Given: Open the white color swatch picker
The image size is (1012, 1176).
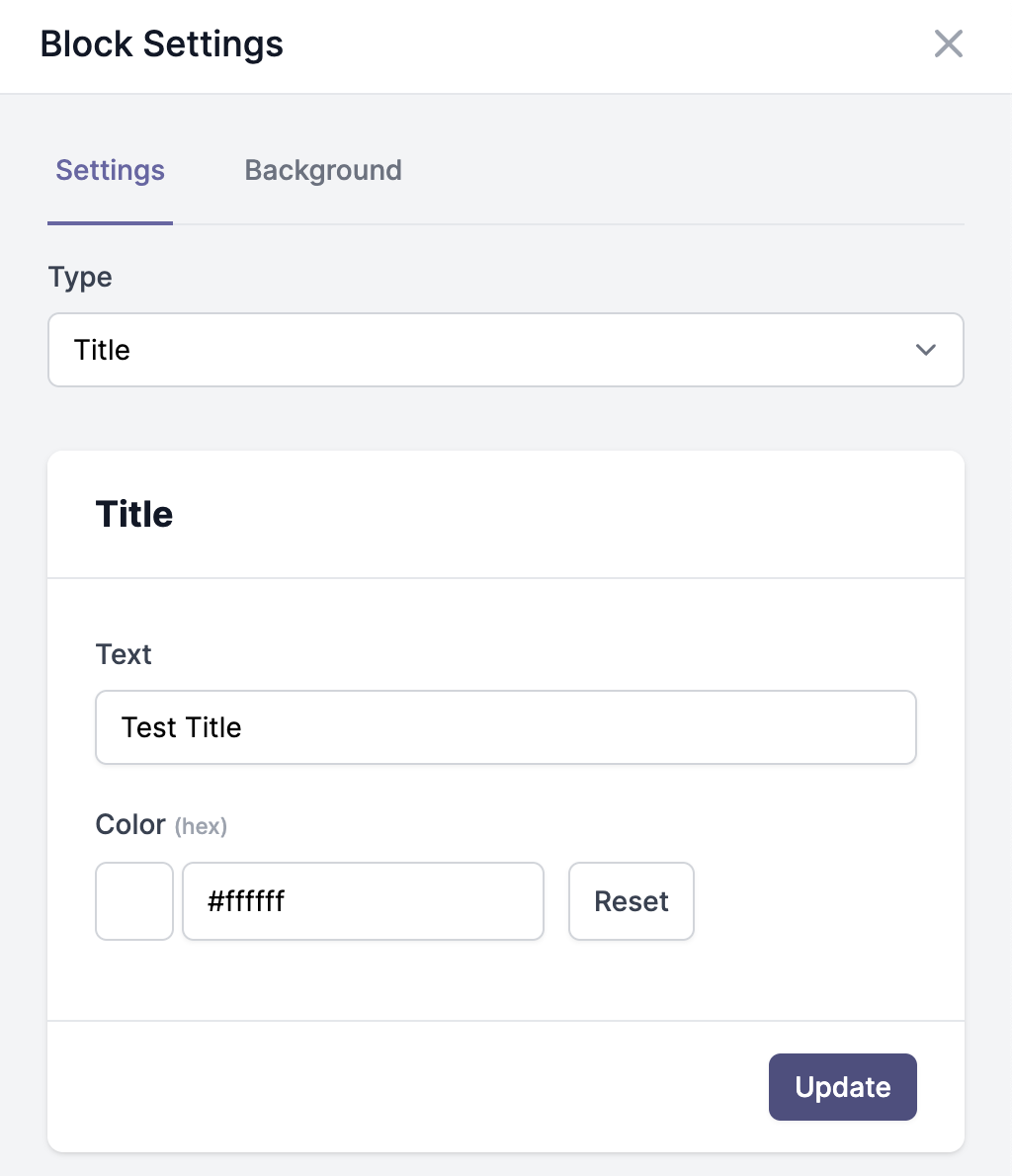Looking at the screenshot, I should [134, 900].
